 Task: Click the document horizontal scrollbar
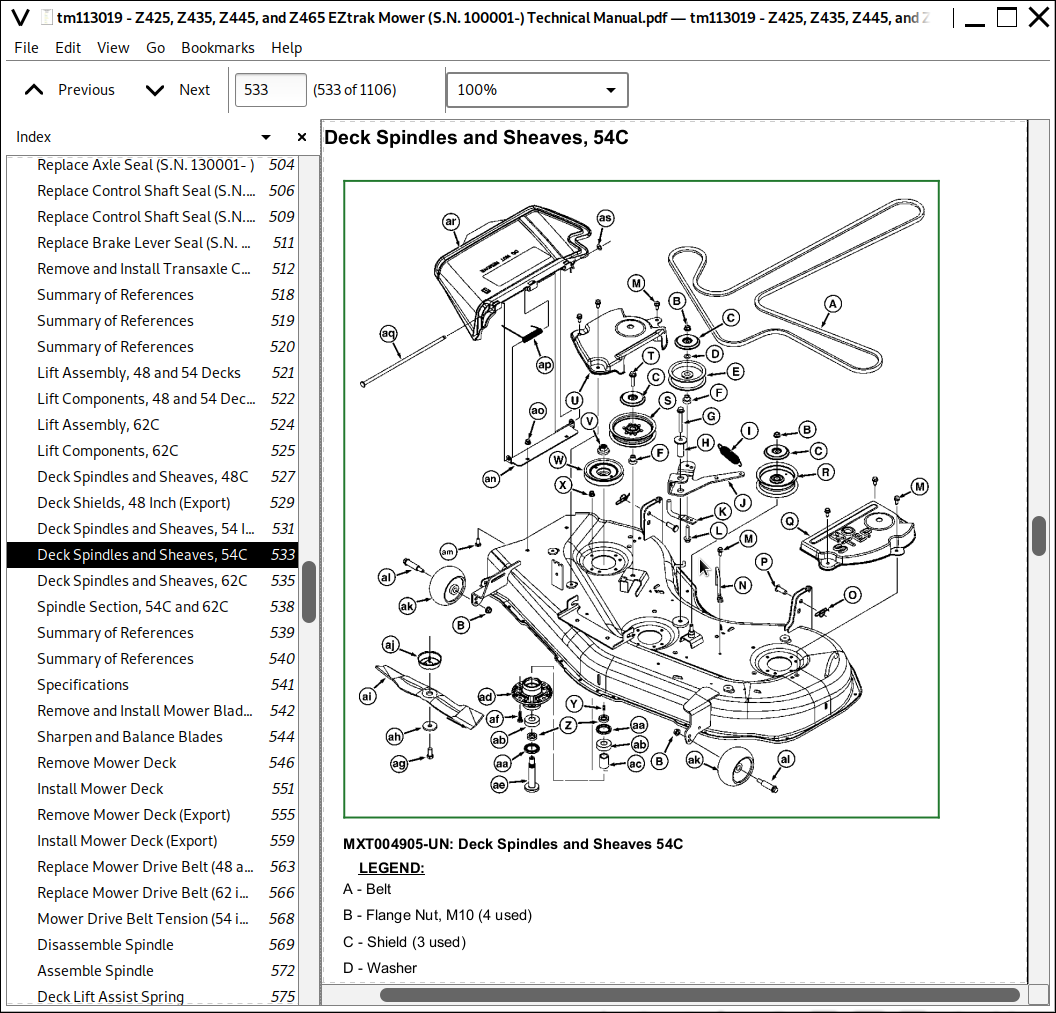(x=700, y=995)
